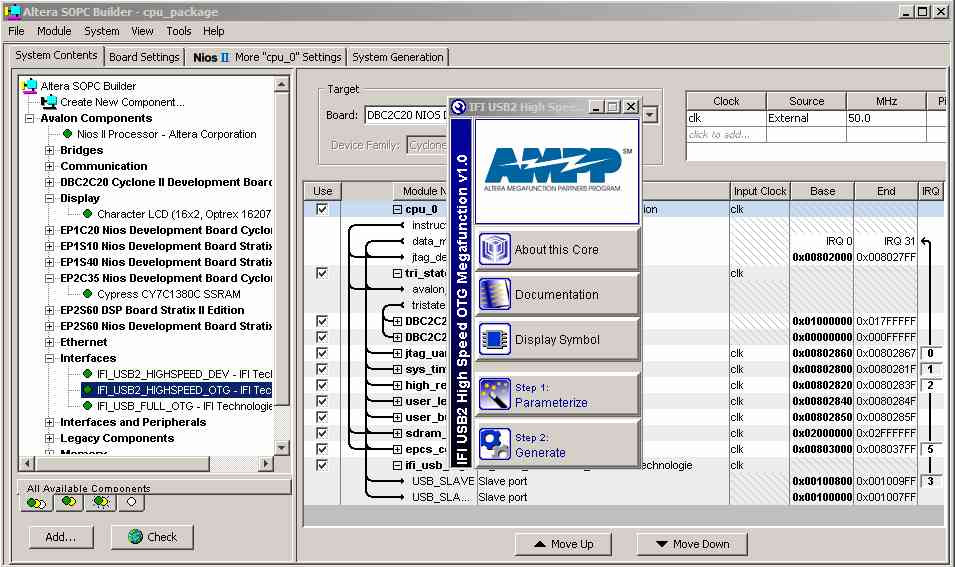Click the Step 1: Parameterize button

coord(557,395)
